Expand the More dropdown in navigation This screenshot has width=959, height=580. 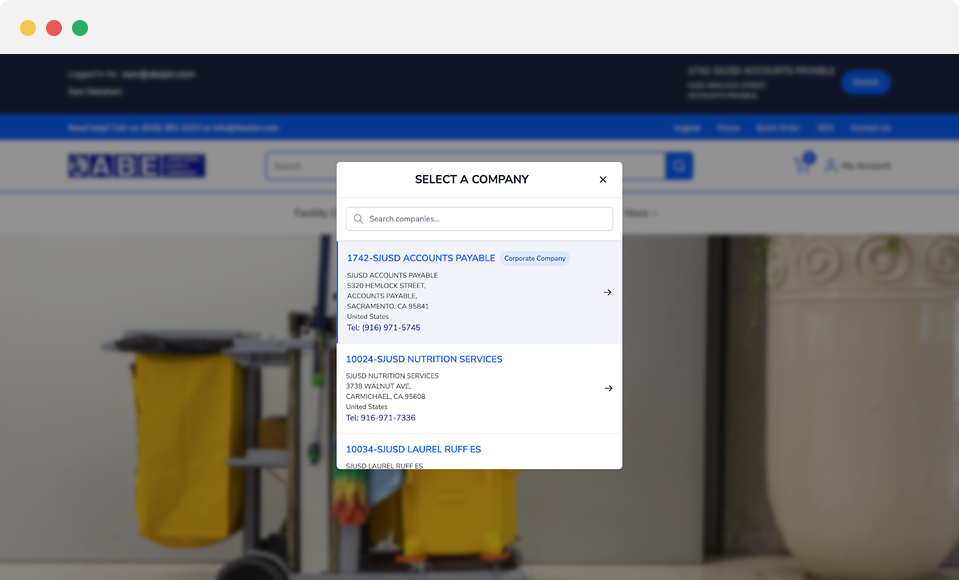641,213
